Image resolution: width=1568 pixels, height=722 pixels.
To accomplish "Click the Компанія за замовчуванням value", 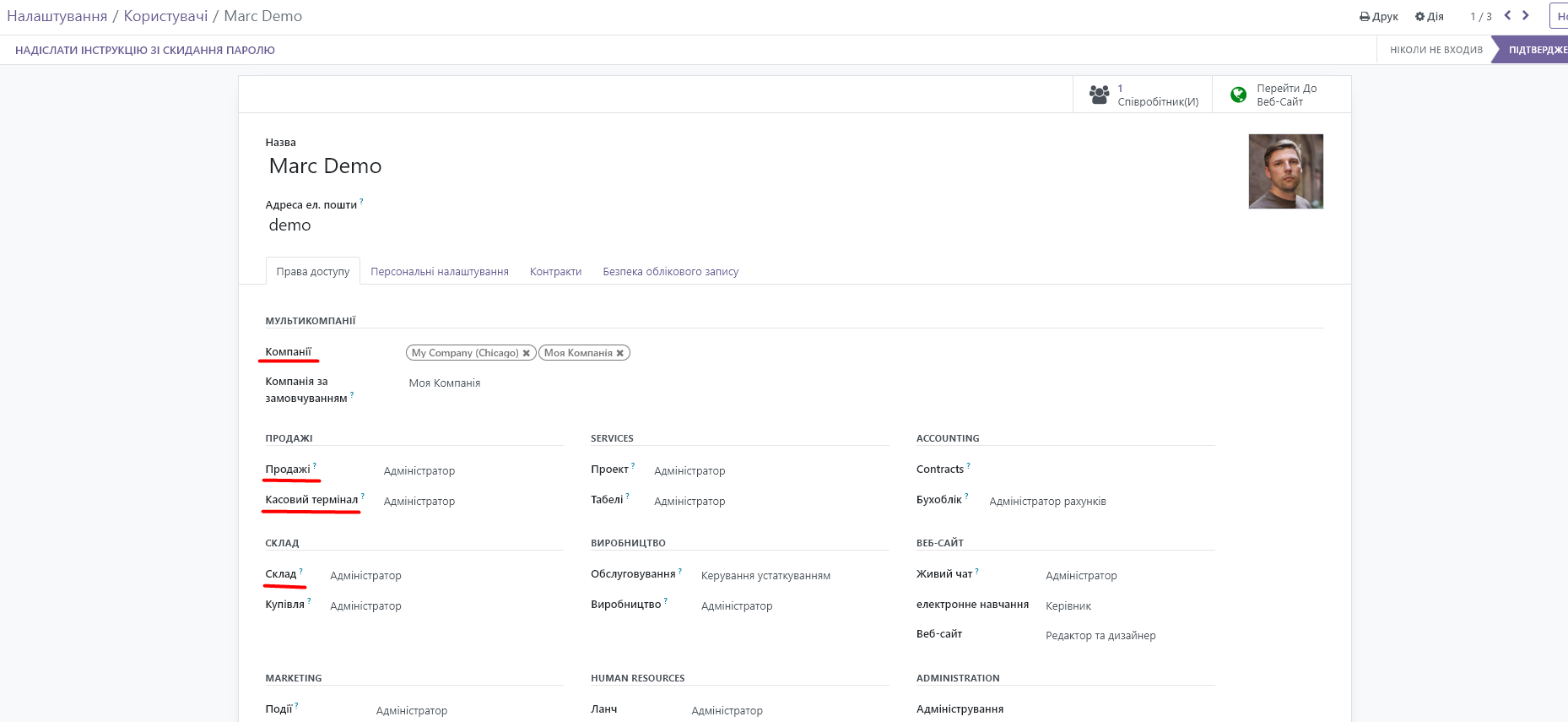I will 445,383.
